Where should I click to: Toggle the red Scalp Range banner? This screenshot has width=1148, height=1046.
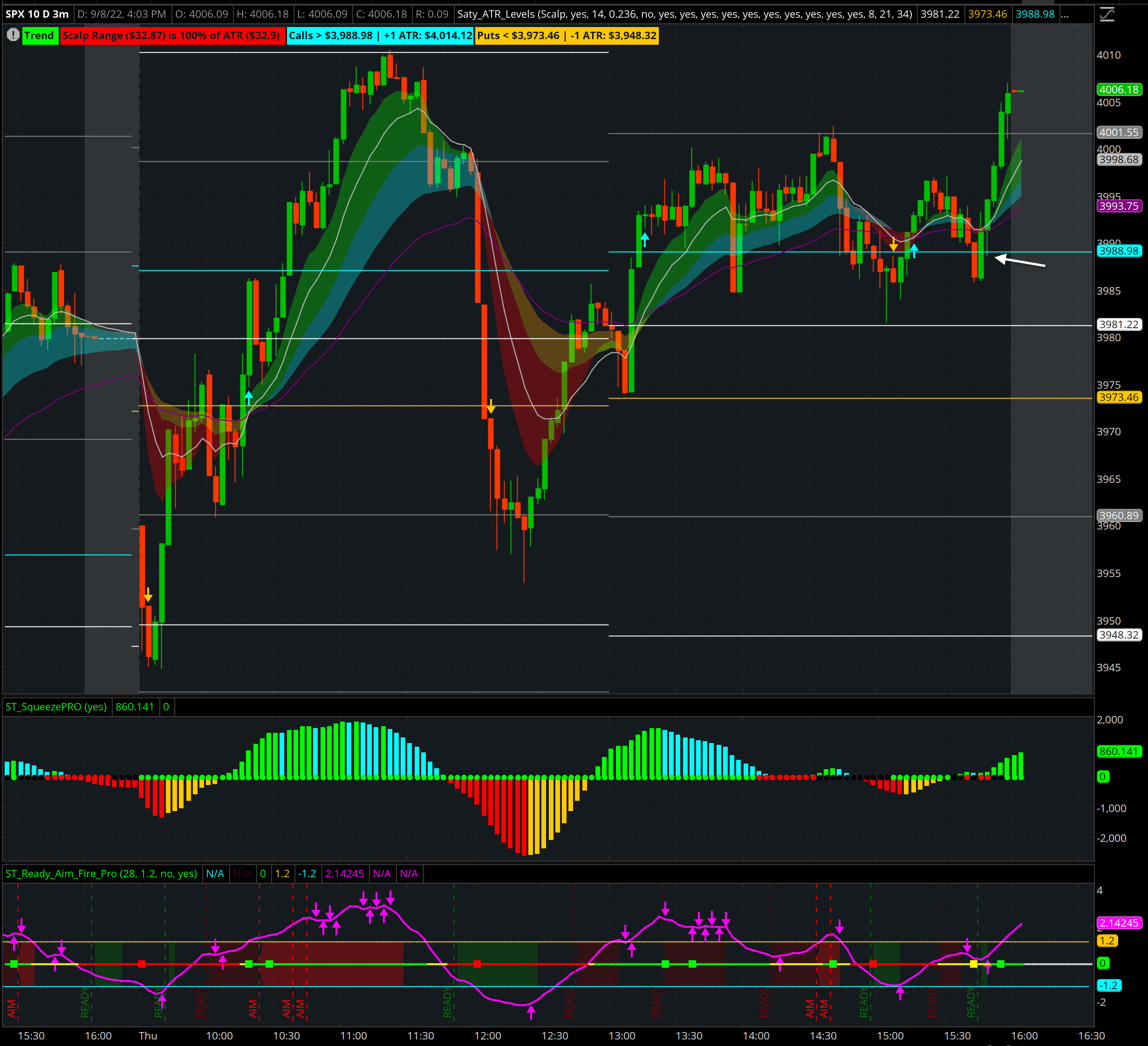pos(171,35)
